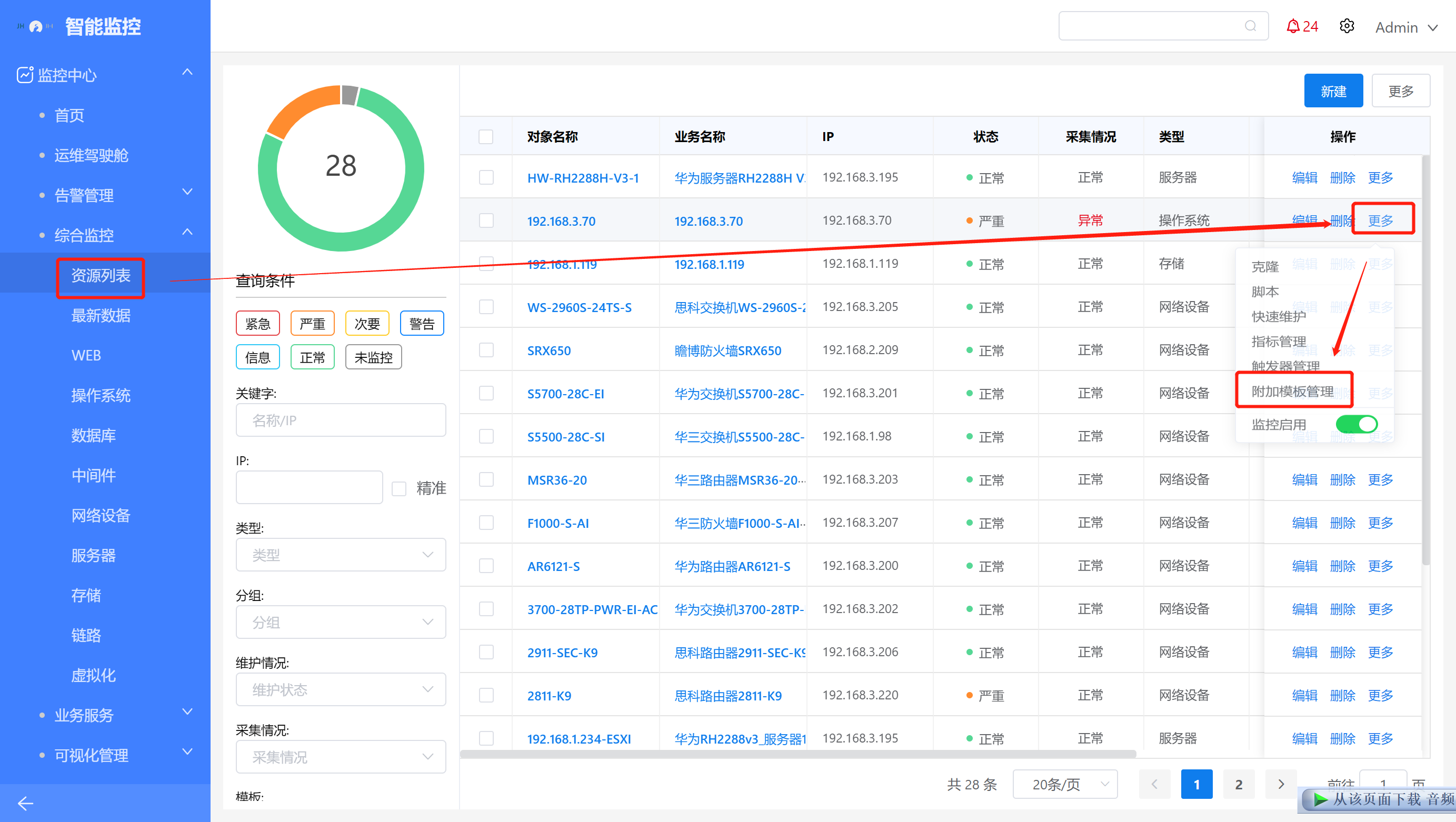The width and height of the screenshot is (1456, 822).
Task: Open the 维护状态 dropdown
Action: 341,689
